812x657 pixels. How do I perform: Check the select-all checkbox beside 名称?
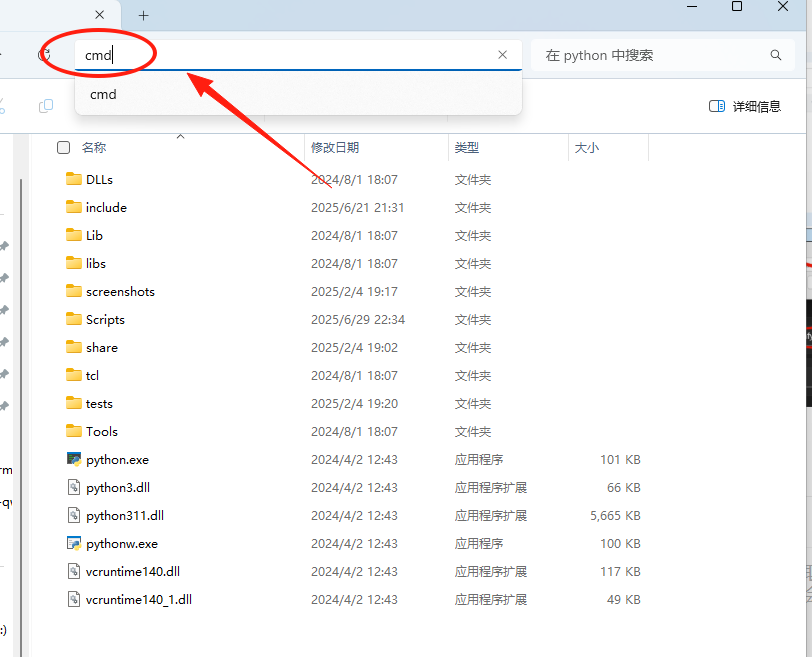63,147
